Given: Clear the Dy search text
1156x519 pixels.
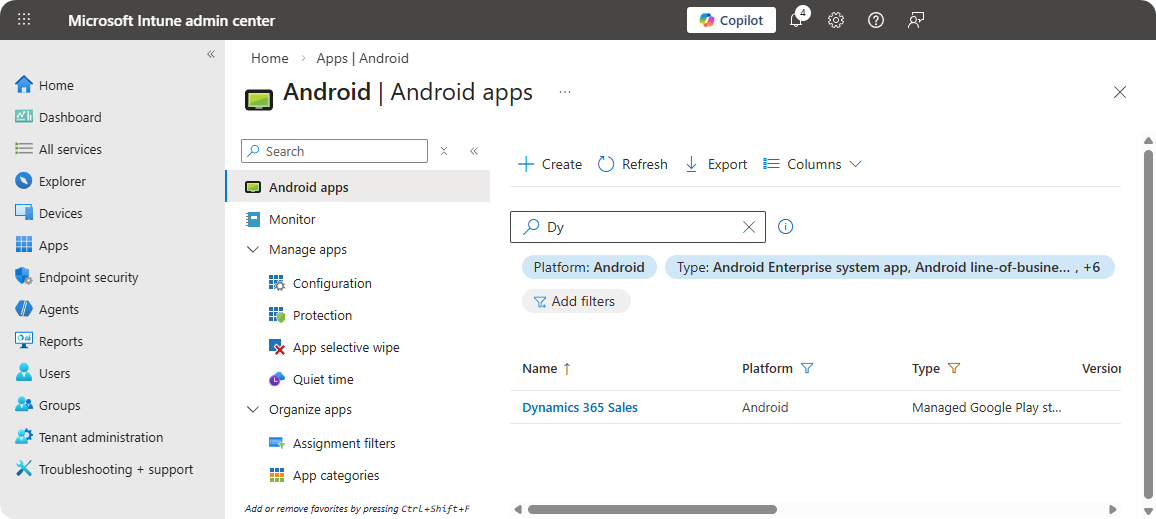Looking at the screenshot, I should [749, 227].
